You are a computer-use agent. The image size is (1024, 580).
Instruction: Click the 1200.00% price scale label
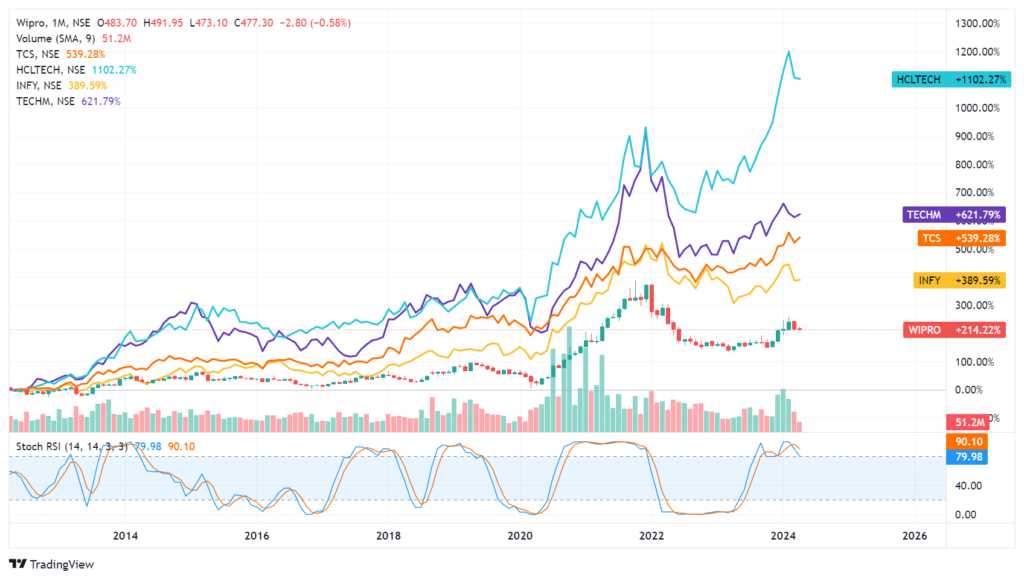click(977, 52)
